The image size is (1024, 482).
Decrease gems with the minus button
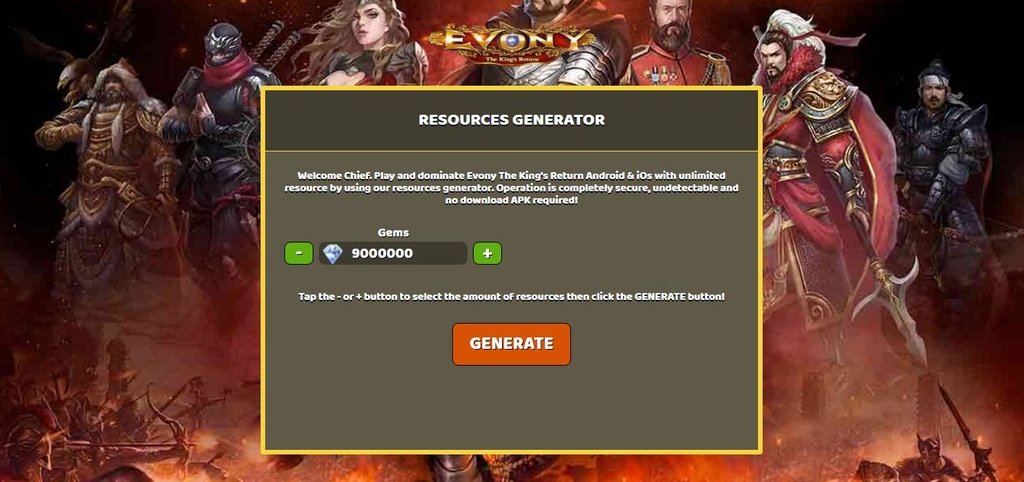298,253
